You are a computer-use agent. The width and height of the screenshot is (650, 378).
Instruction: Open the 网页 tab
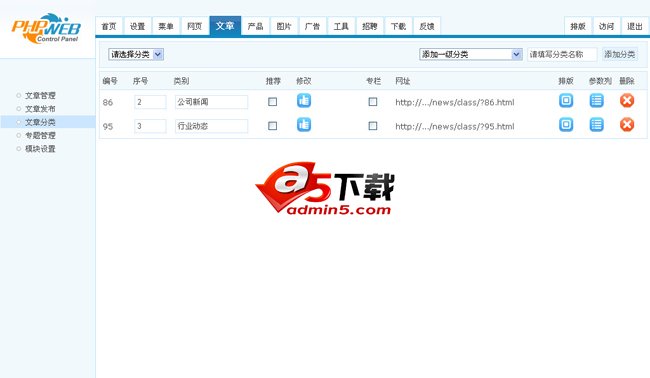[x=195, y=27]
